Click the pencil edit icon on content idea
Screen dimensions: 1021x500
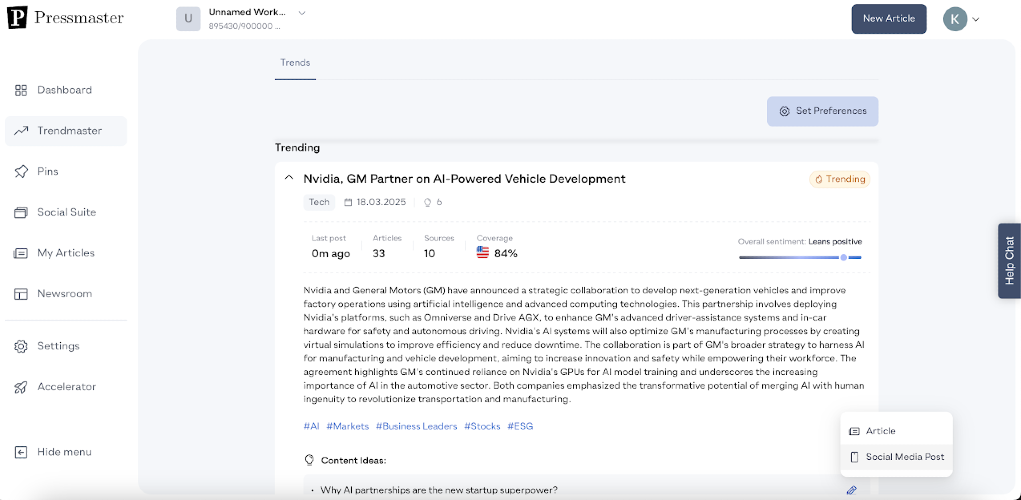[x=852, y=490]
